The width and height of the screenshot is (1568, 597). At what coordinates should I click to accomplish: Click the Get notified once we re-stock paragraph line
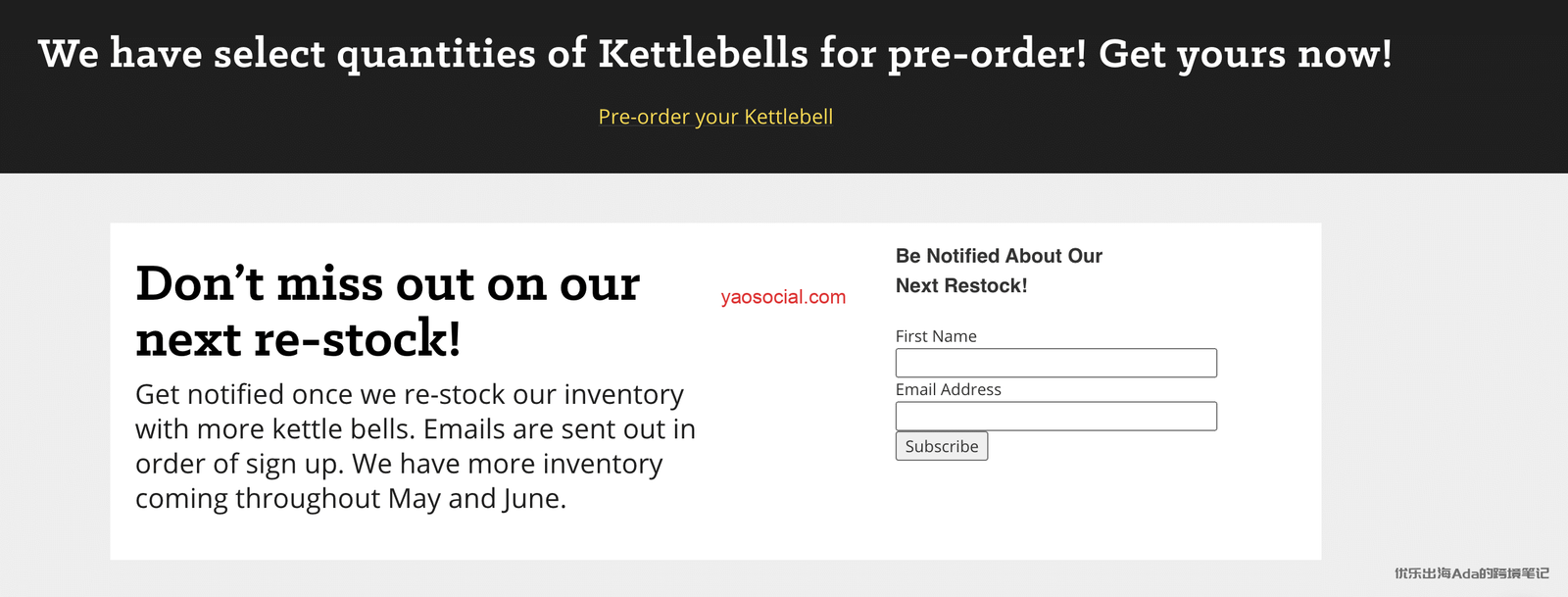409,394
